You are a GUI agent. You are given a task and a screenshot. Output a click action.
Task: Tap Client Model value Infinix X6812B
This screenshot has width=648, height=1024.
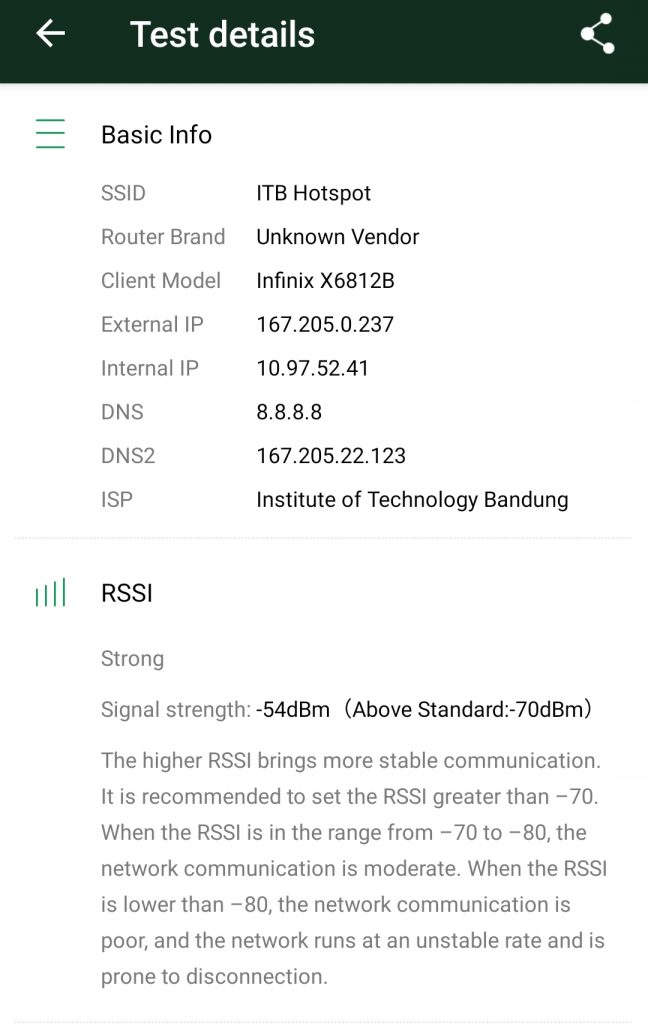[x=325, y=281]
